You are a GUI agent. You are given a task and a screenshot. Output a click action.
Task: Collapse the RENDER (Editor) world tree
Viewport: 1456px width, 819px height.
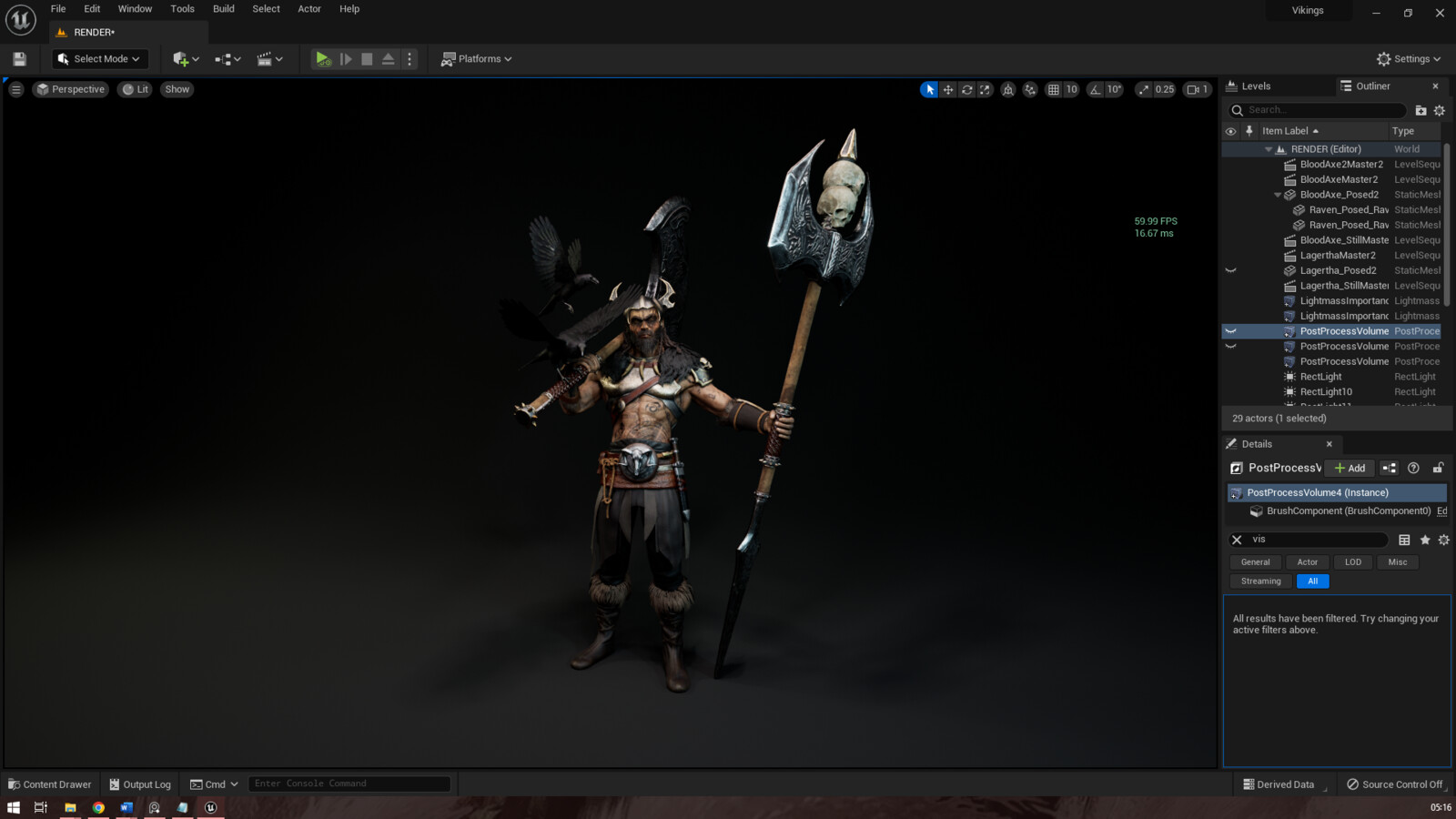pyautogui.click(x=1269, y=149)
